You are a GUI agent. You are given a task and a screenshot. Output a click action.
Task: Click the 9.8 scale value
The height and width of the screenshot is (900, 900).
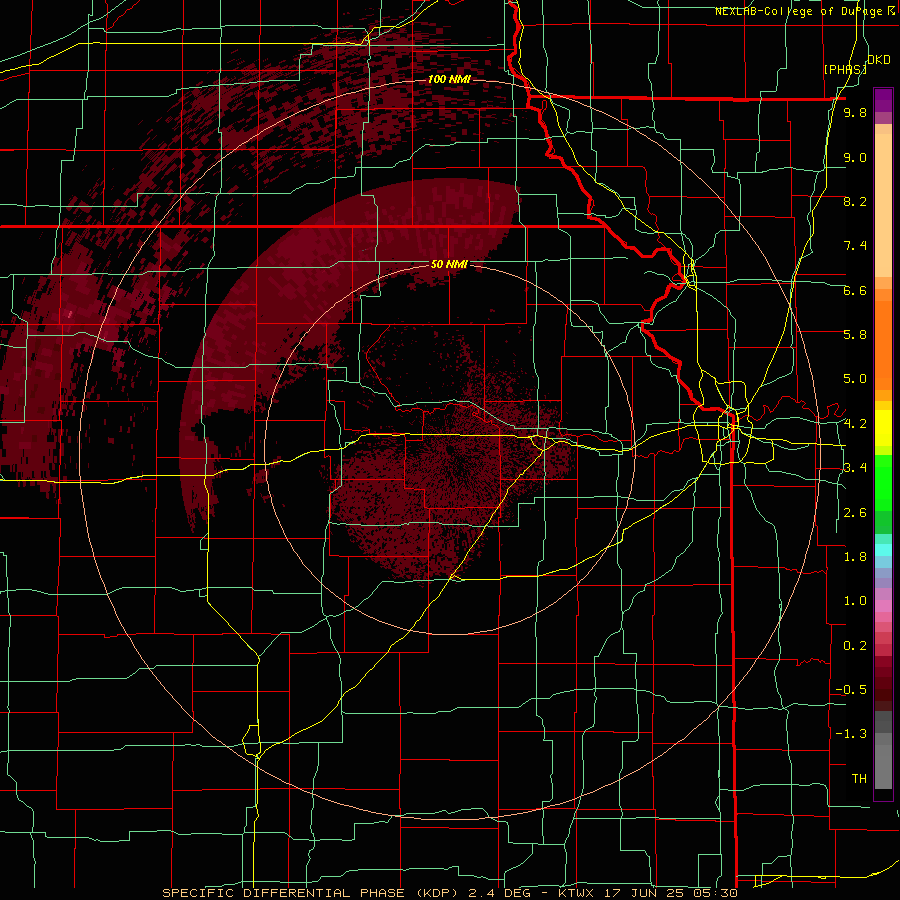click(855, 113)
